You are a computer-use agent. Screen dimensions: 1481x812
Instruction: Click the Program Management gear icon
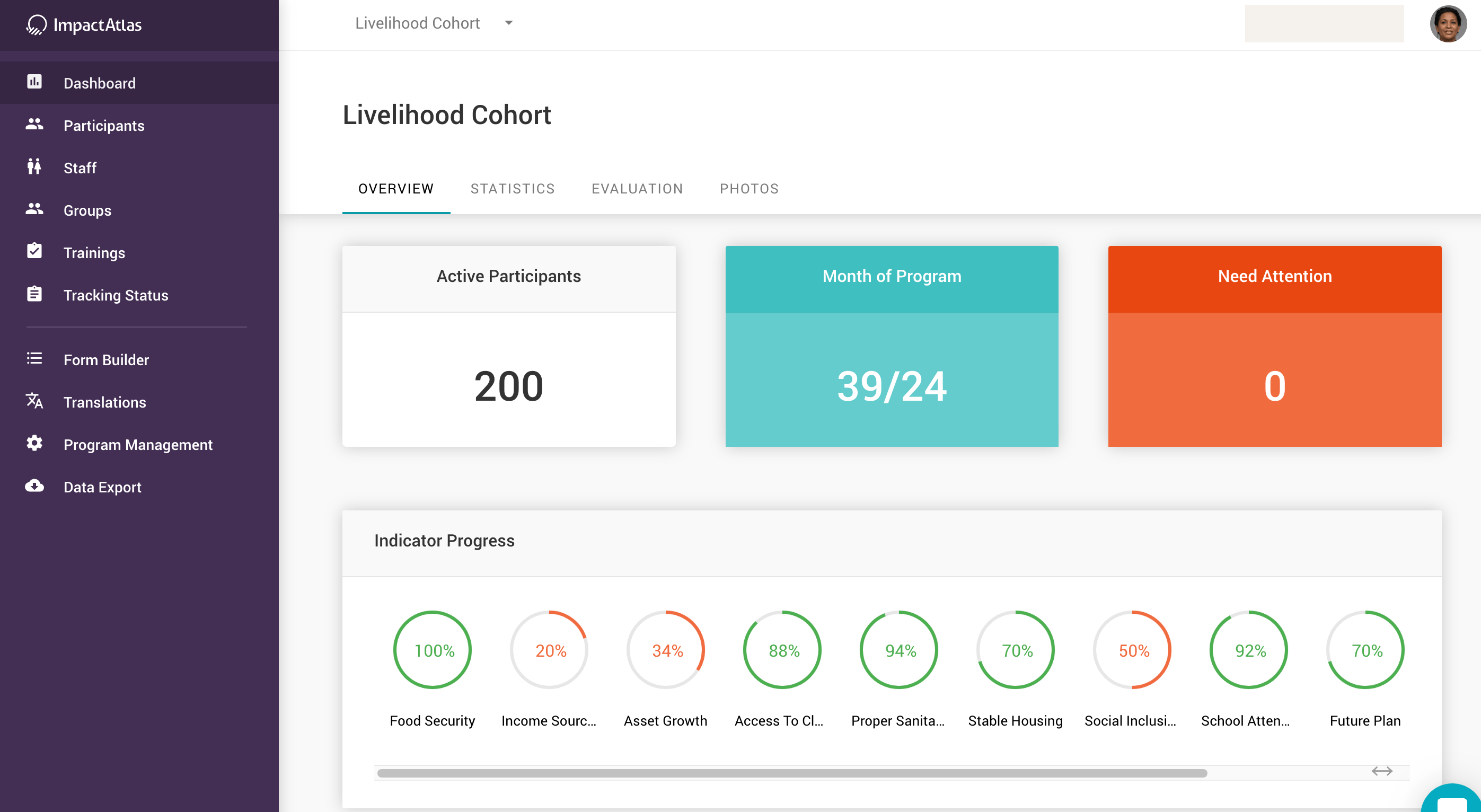(x=34, y=444)
